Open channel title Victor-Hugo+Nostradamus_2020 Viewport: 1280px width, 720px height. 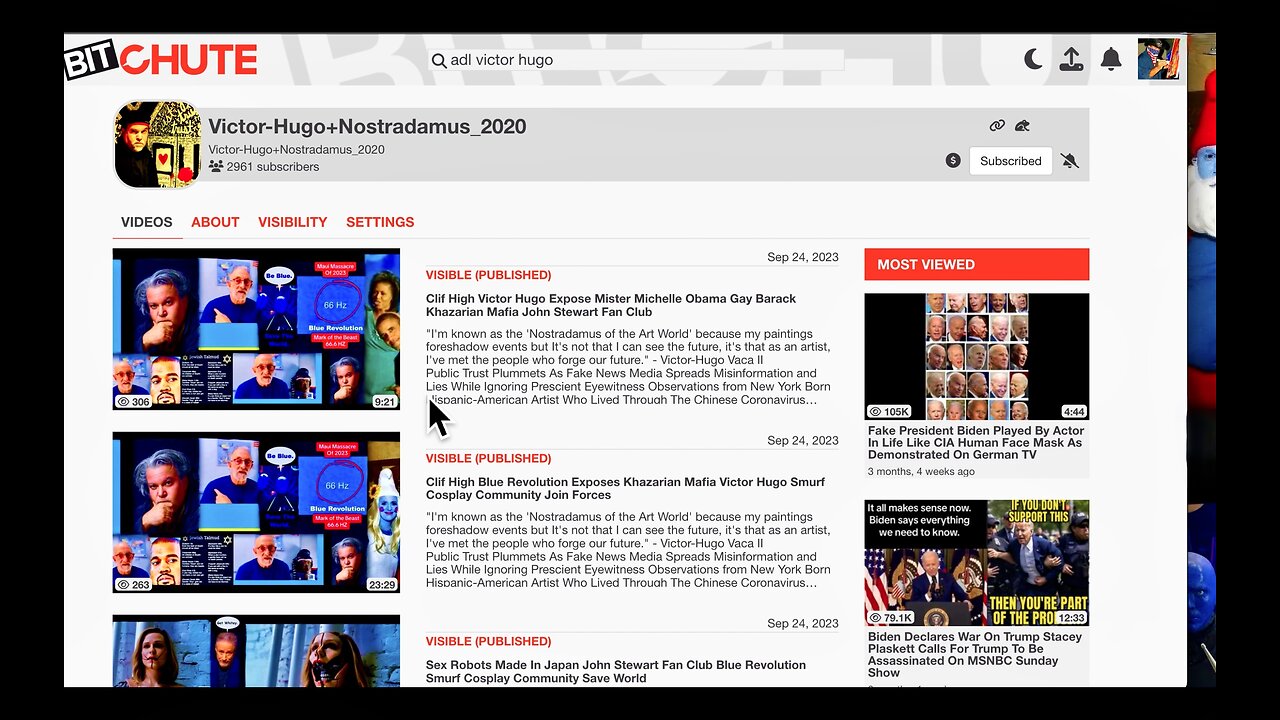coord(367,127)
